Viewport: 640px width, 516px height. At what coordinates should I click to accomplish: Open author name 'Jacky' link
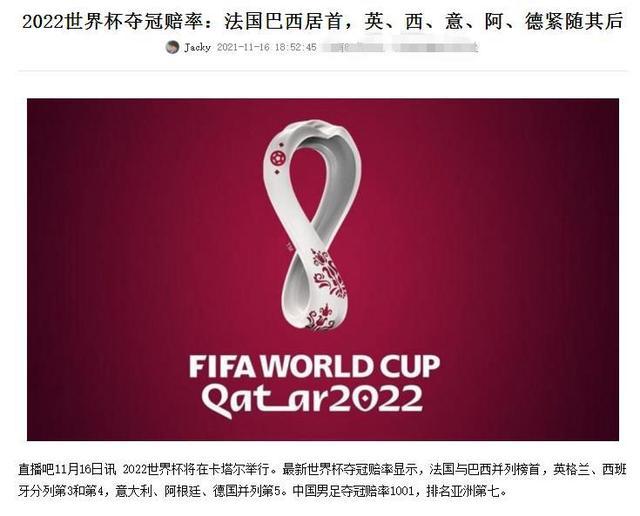pos(198,47)
